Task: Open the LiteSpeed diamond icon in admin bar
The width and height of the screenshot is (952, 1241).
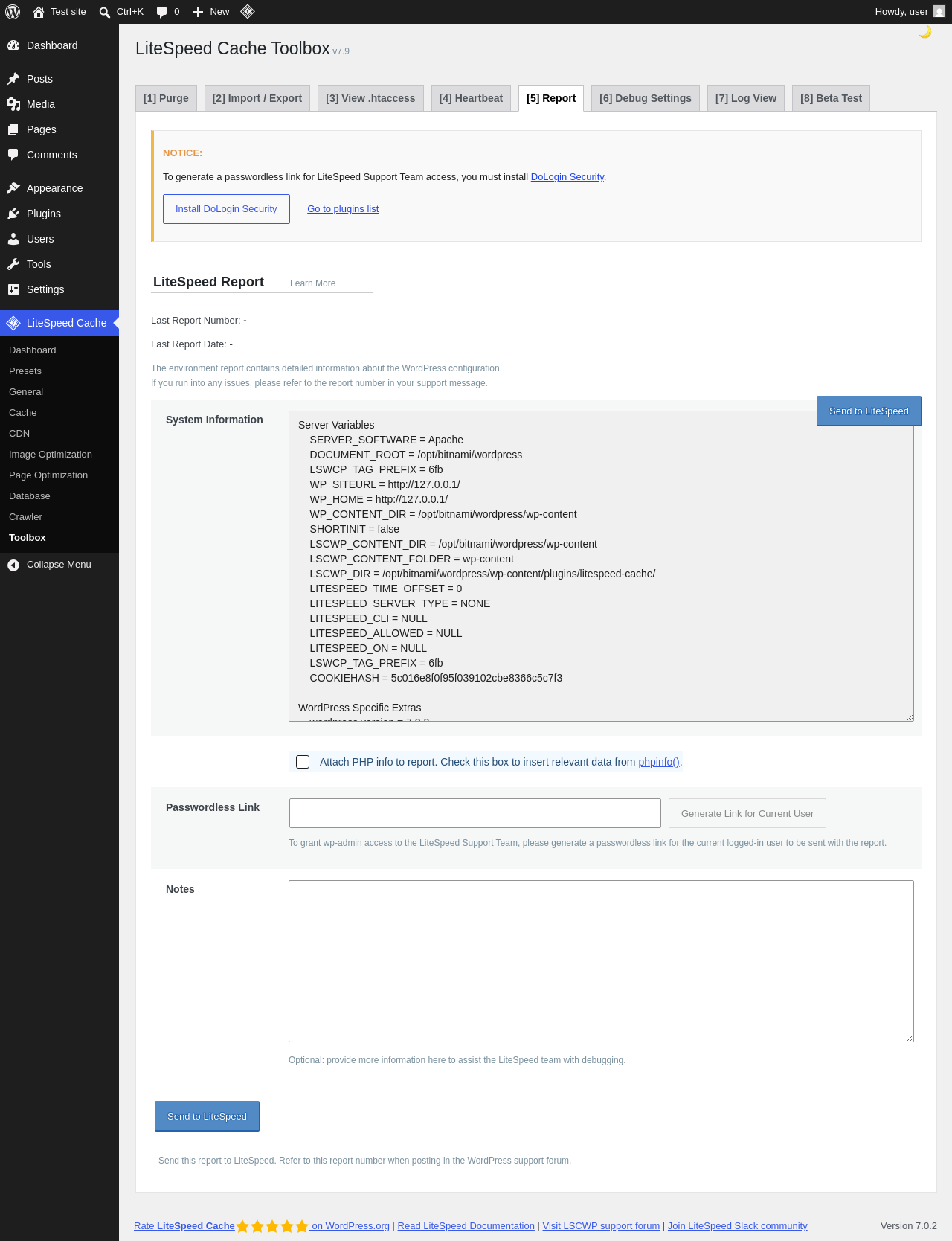Action: click(248, 12)
